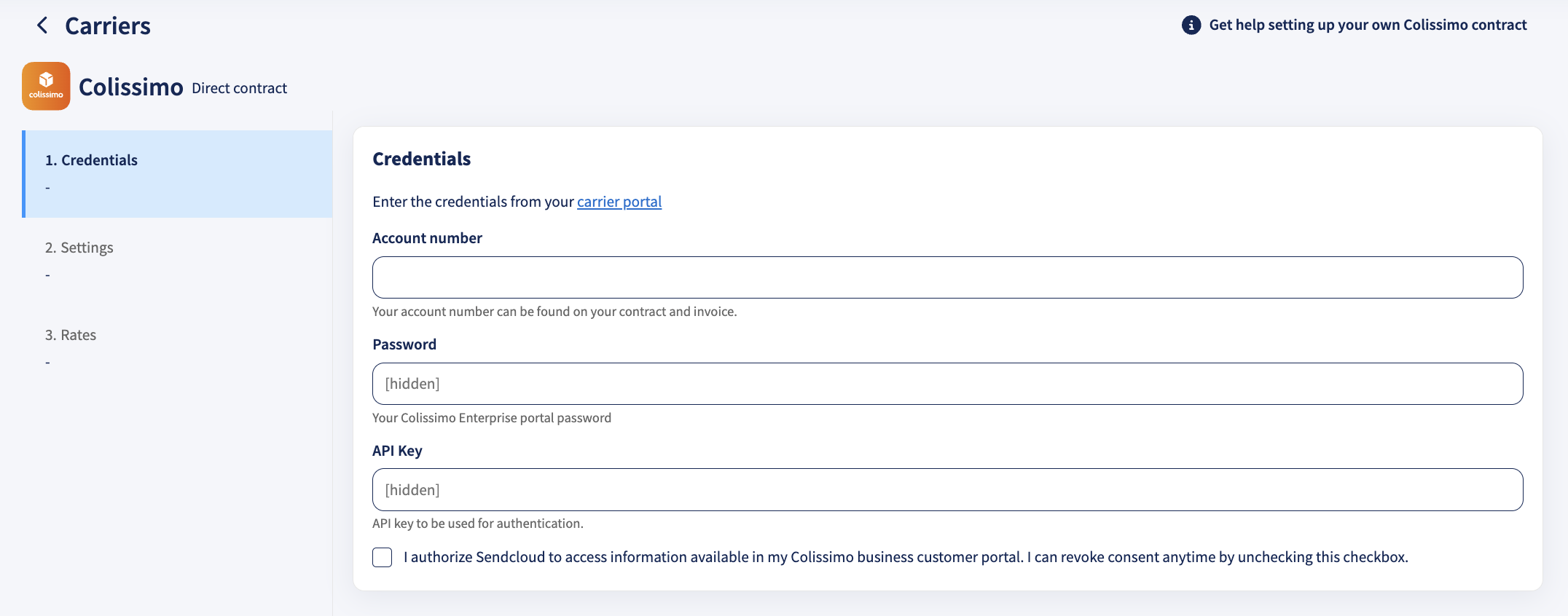The image size is (1568, 616).
Task: Click the Account number label
Action: click(427, 238)
